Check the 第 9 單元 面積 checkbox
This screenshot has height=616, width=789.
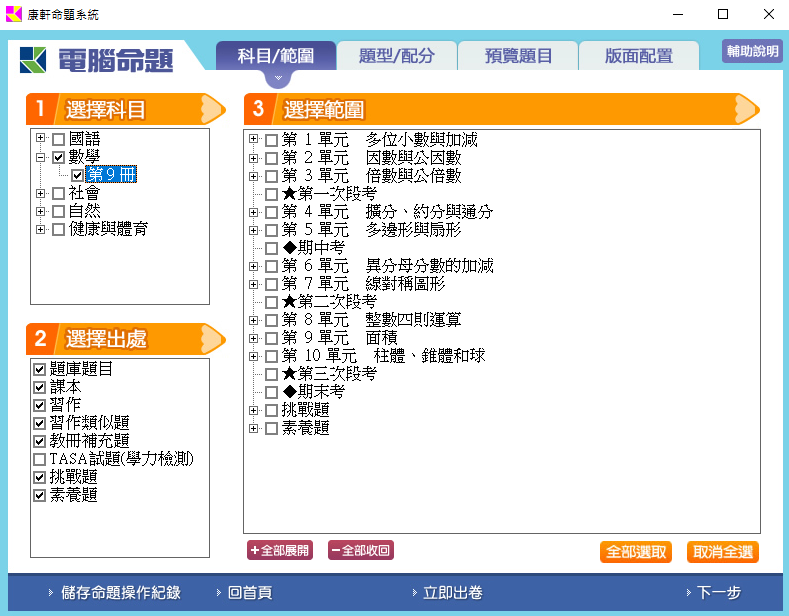tap(271, 338)
